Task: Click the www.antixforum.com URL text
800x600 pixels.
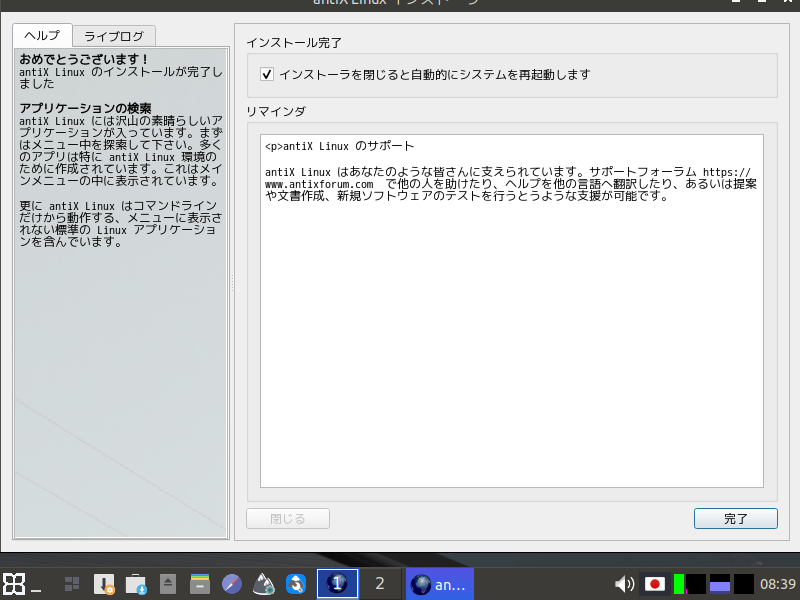Action: [x=319, y=184]
